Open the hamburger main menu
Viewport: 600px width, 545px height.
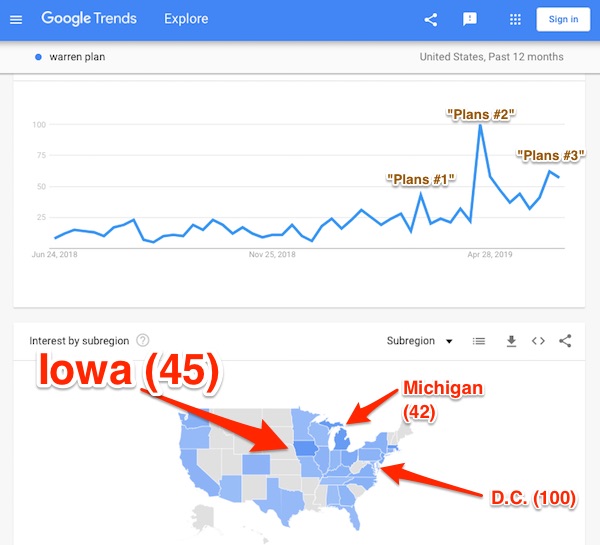[x=16, y=19]
